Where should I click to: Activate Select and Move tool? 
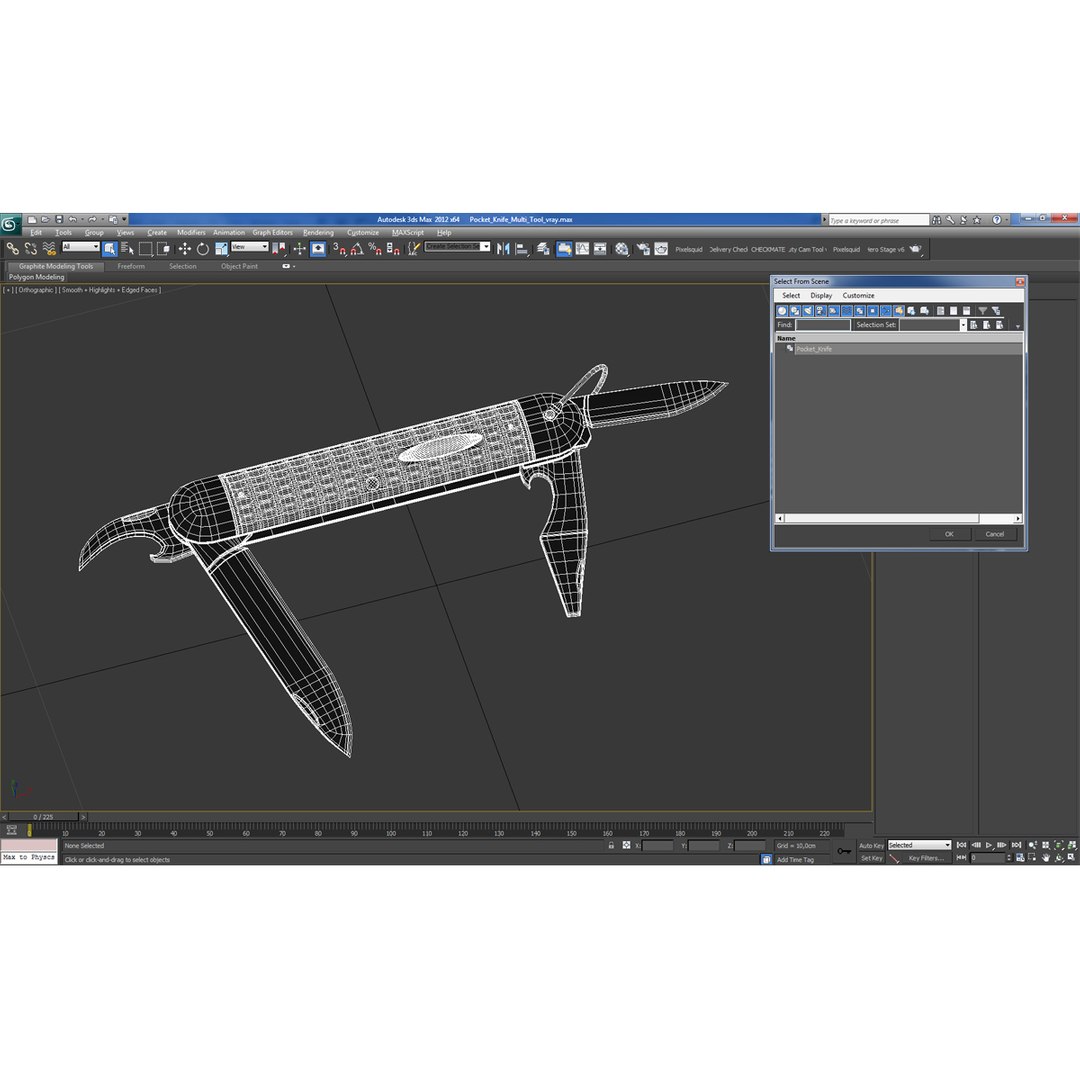point(185,249)
